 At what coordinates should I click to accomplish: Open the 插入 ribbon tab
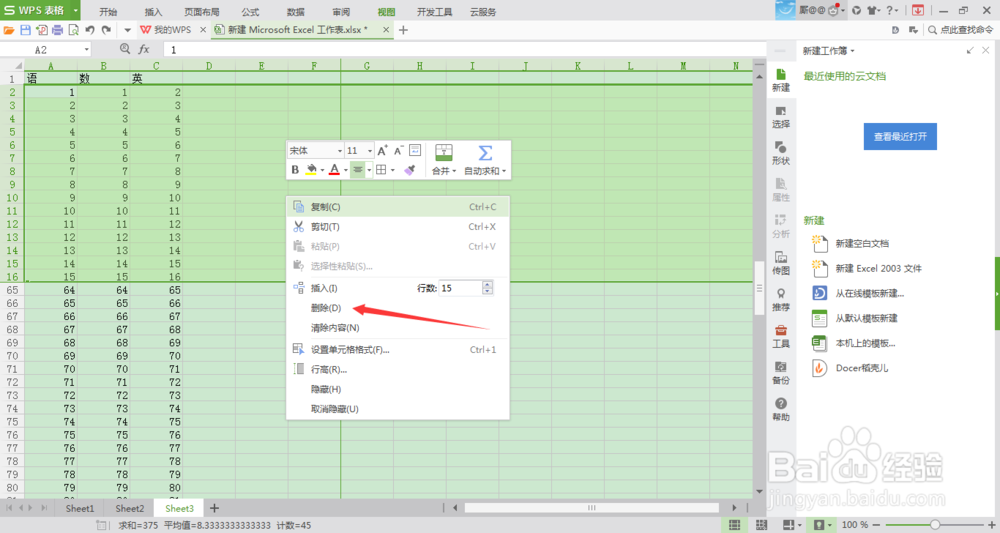pos(154,11)
